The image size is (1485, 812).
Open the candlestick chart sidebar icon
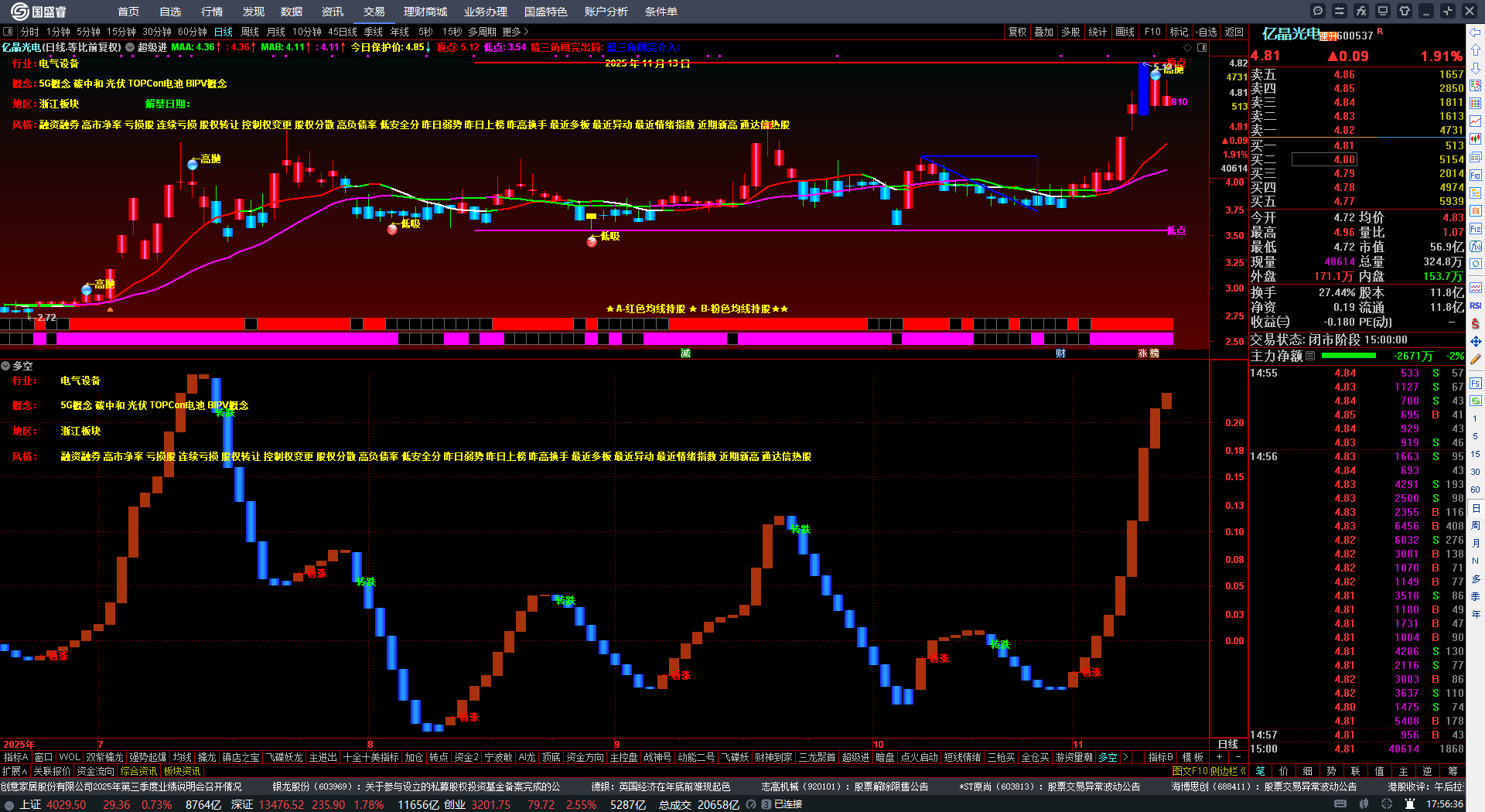point(1476,139)
